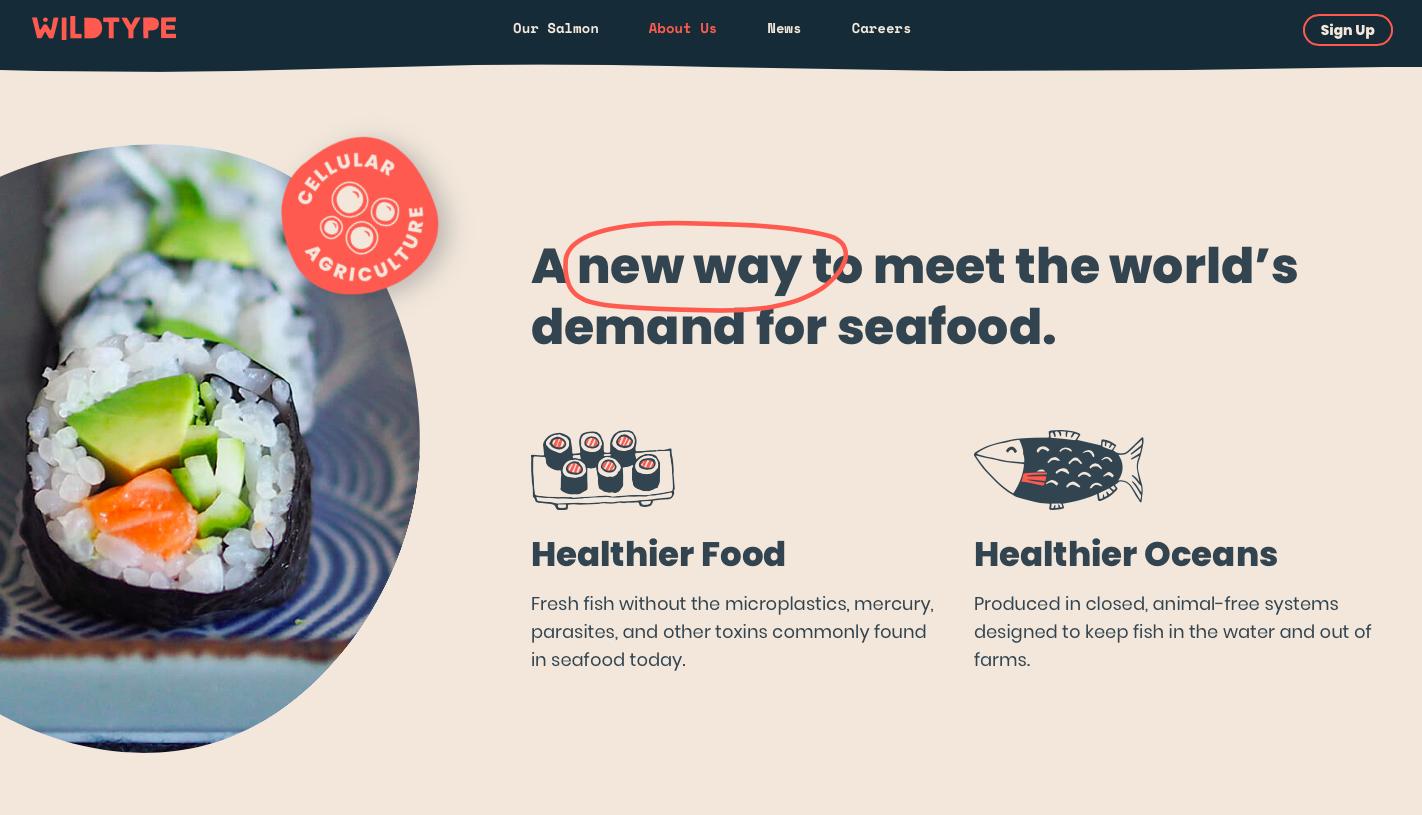Click the avocado slice in the sushi roll
This screenshot has height=815, width=1422.
tap(135, 425)
